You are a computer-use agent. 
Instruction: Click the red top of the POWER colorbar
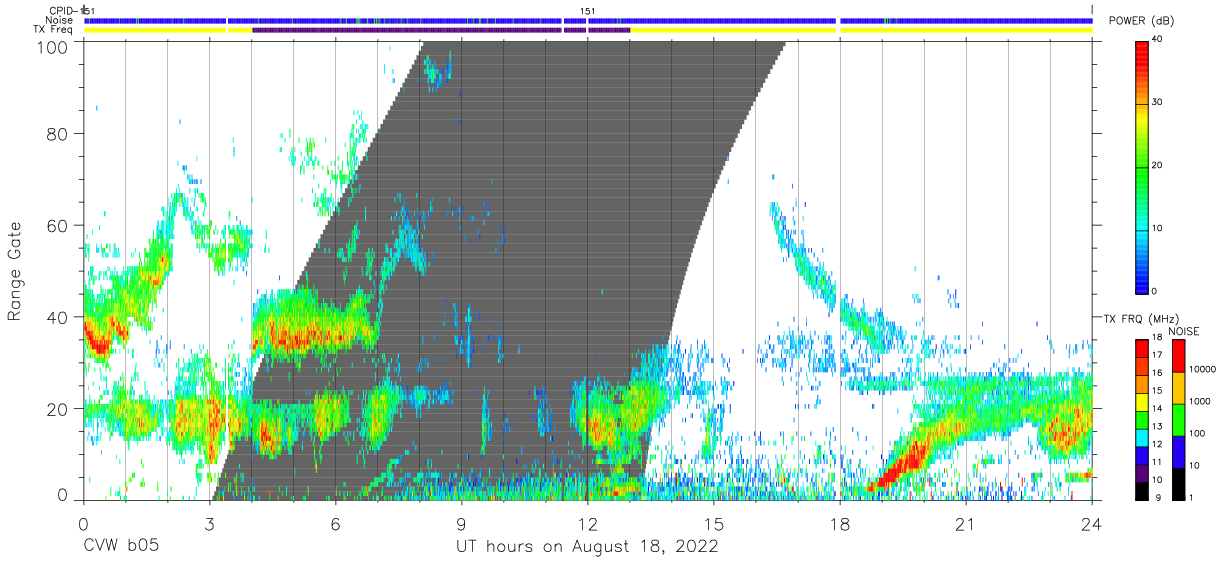click(1142, 52)
